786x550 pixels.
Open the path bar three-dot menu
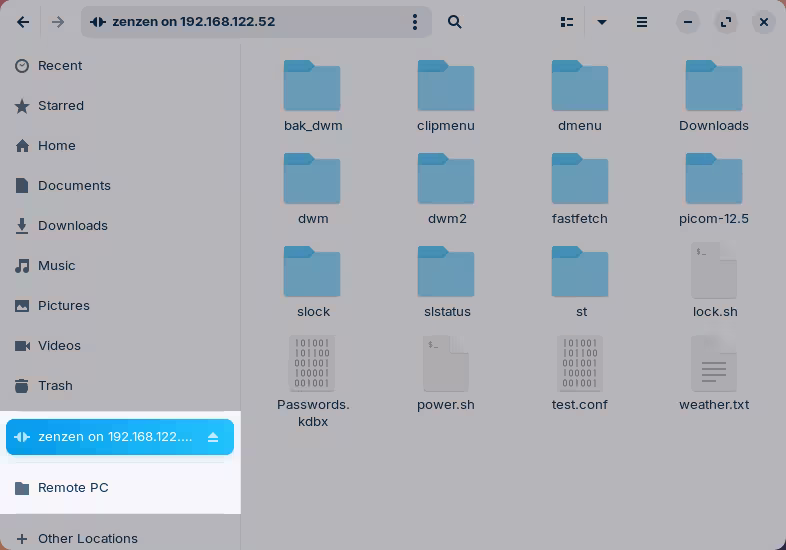coord(415,22)
